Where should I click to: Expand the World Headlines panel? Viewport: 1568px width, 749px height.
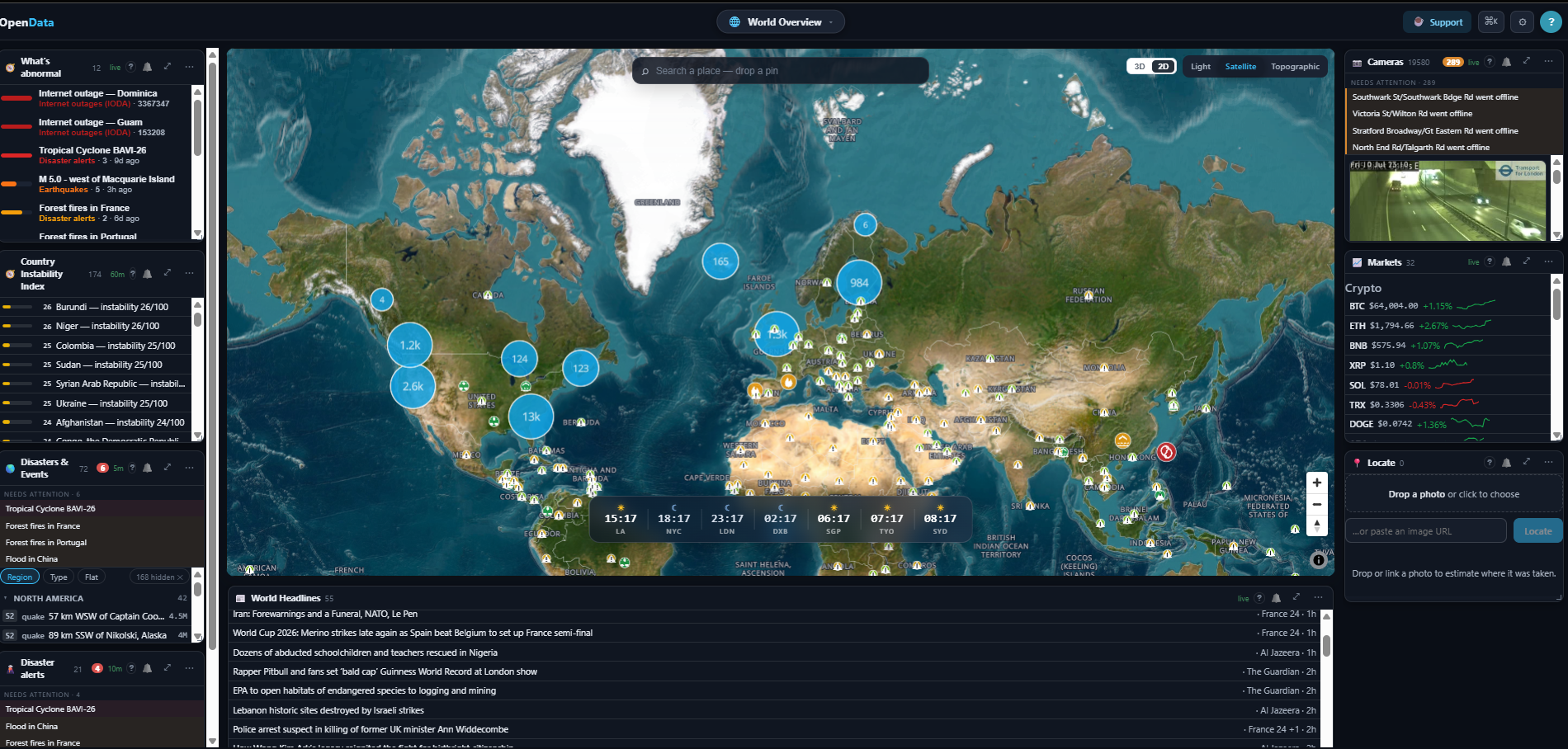tap(1296, 598)
